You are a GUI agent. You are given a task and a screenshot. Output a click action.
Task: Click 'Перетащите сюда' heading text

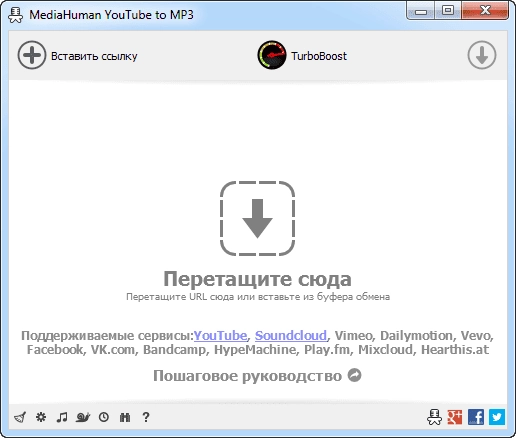pyautogui.click(x=257, y=279)
